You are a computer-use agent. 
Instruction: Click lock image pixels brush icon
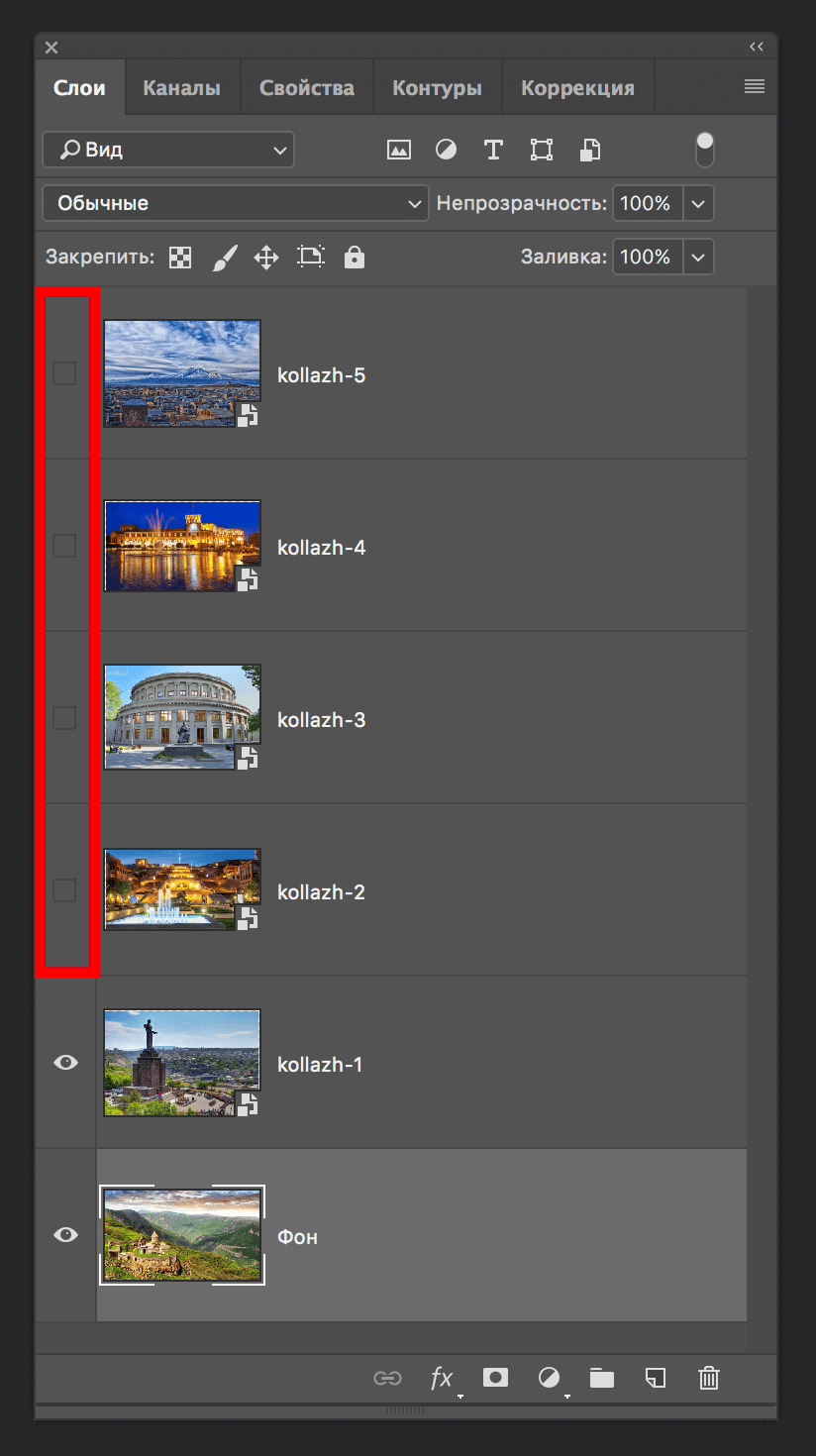click(225, 258)
